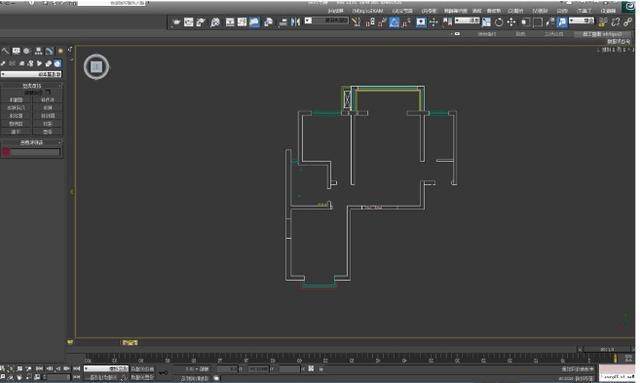Image resolution: width=640 pixels, height=383 pixels.
Task: Click the Play Animation button
Action: [58, 369]
